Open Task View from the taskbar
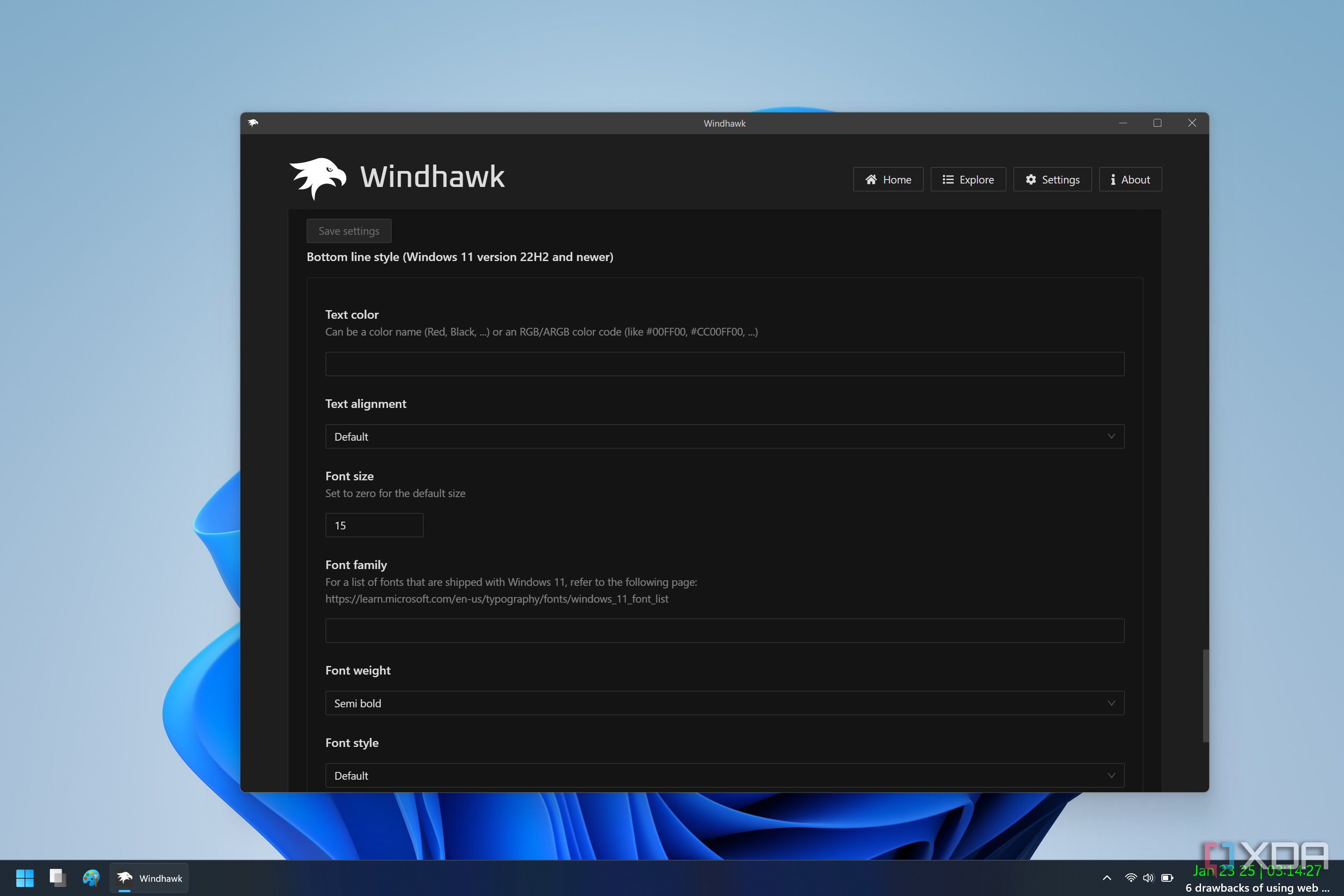The image size is (1344, 896). 58,878
